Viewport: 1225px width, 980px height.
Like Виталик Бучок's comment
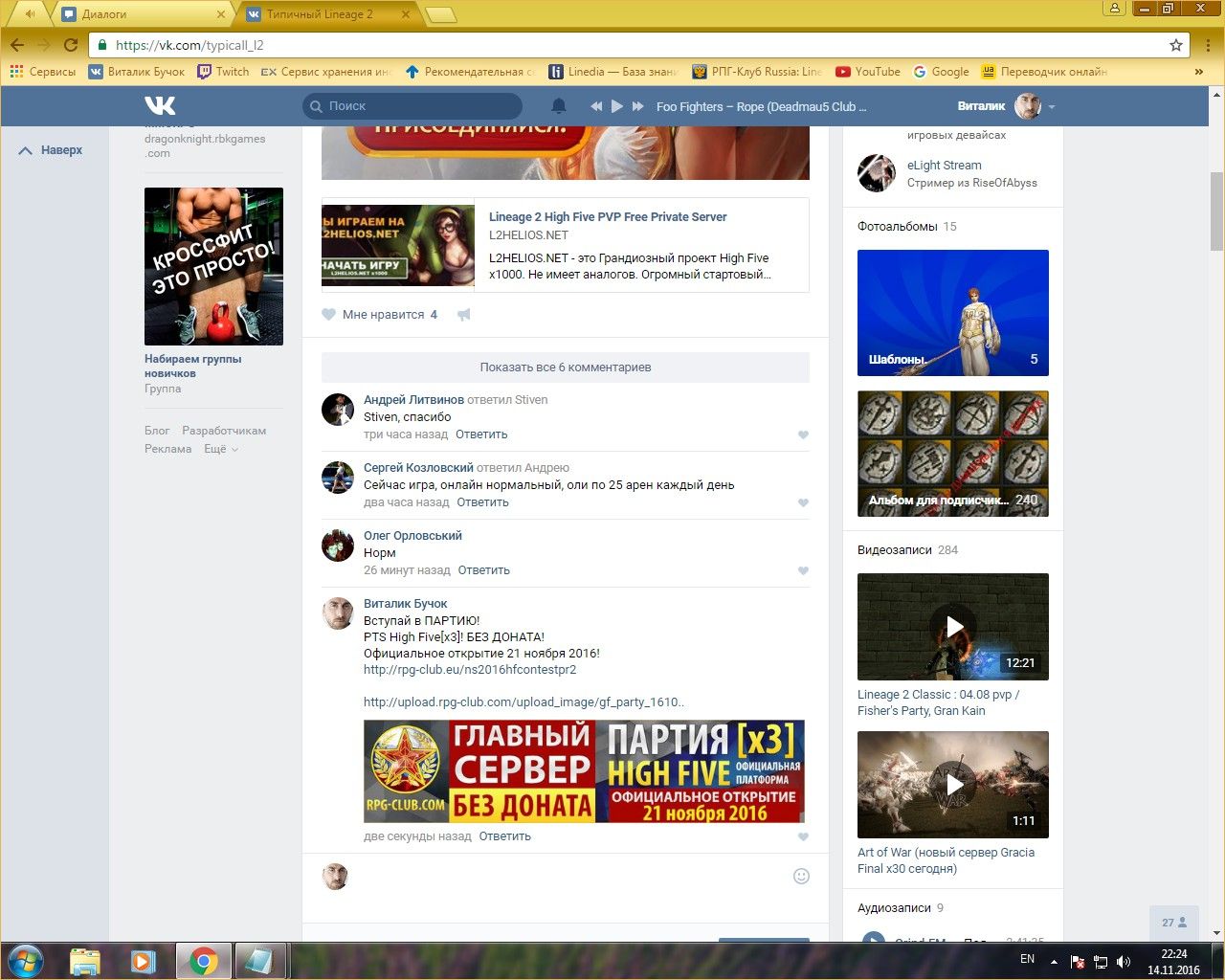(803, 836)
